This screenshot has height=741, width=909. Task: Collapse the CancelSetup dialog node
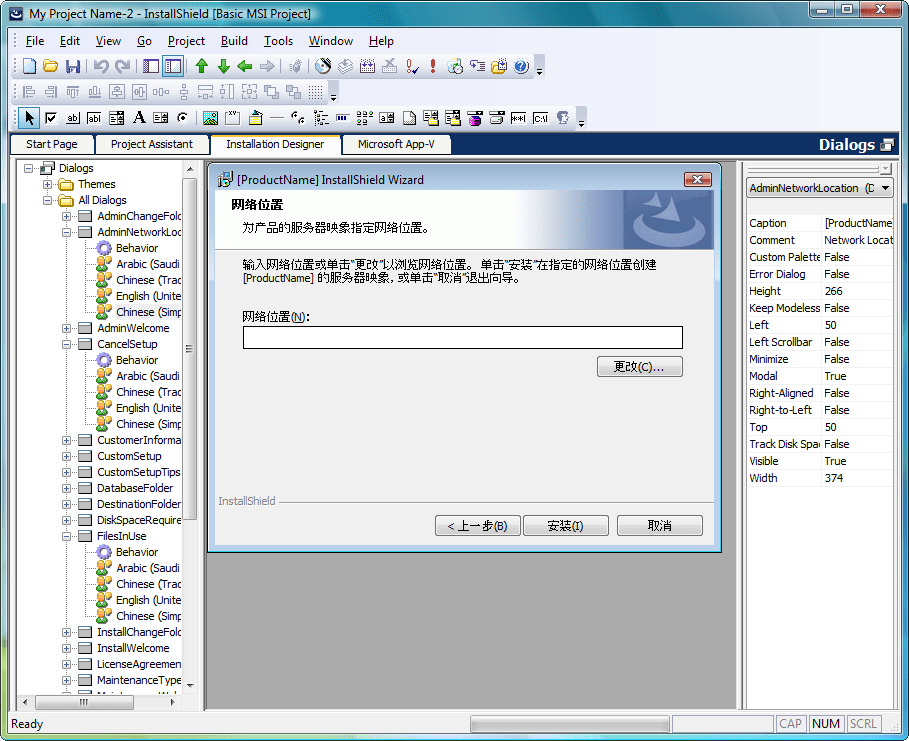pyautogui.click(x=66, y=344)
